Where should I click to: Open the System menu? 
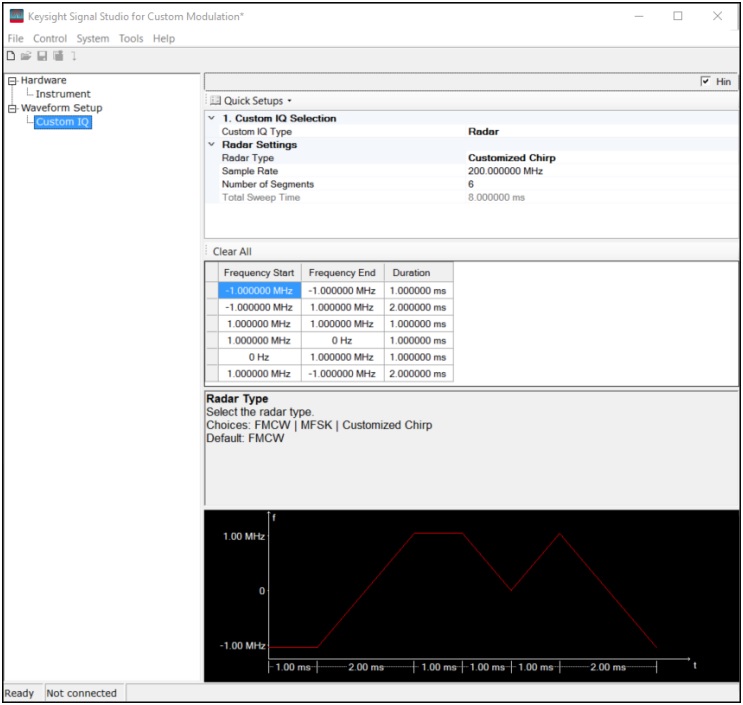(x=93, y=38)
